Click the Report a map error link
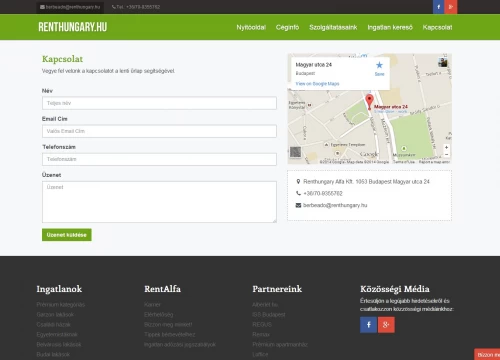 tap(434, 162)
